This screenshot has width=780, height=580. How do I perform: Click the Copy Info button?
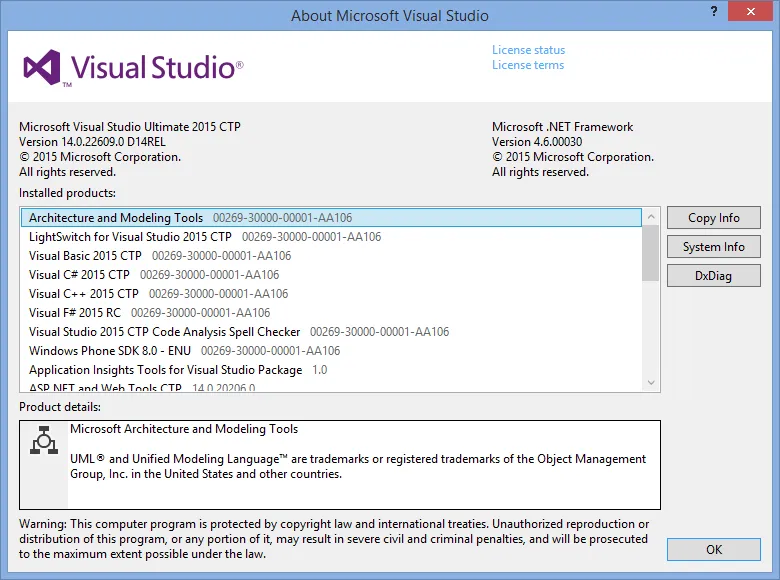713,218
